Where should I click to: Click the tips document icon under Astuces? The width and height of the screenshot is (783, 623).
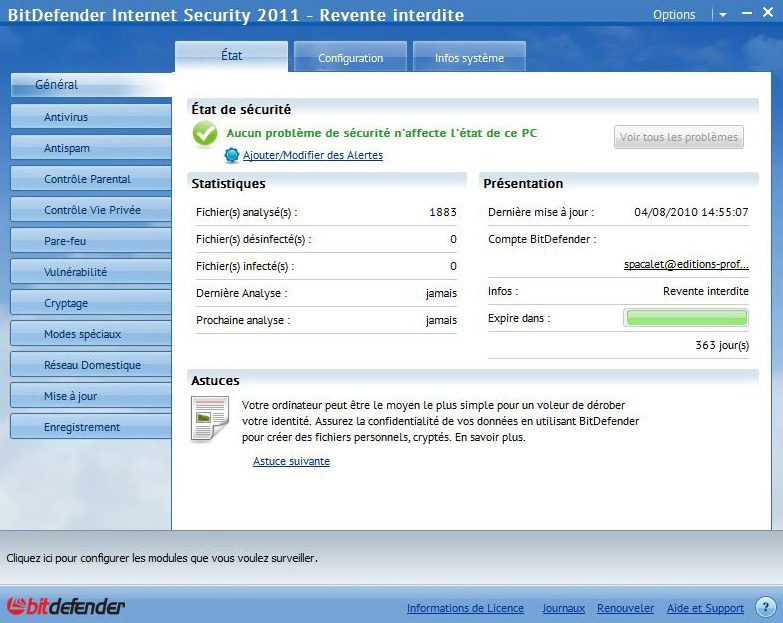pyautogui.click(x=210, y=419)
